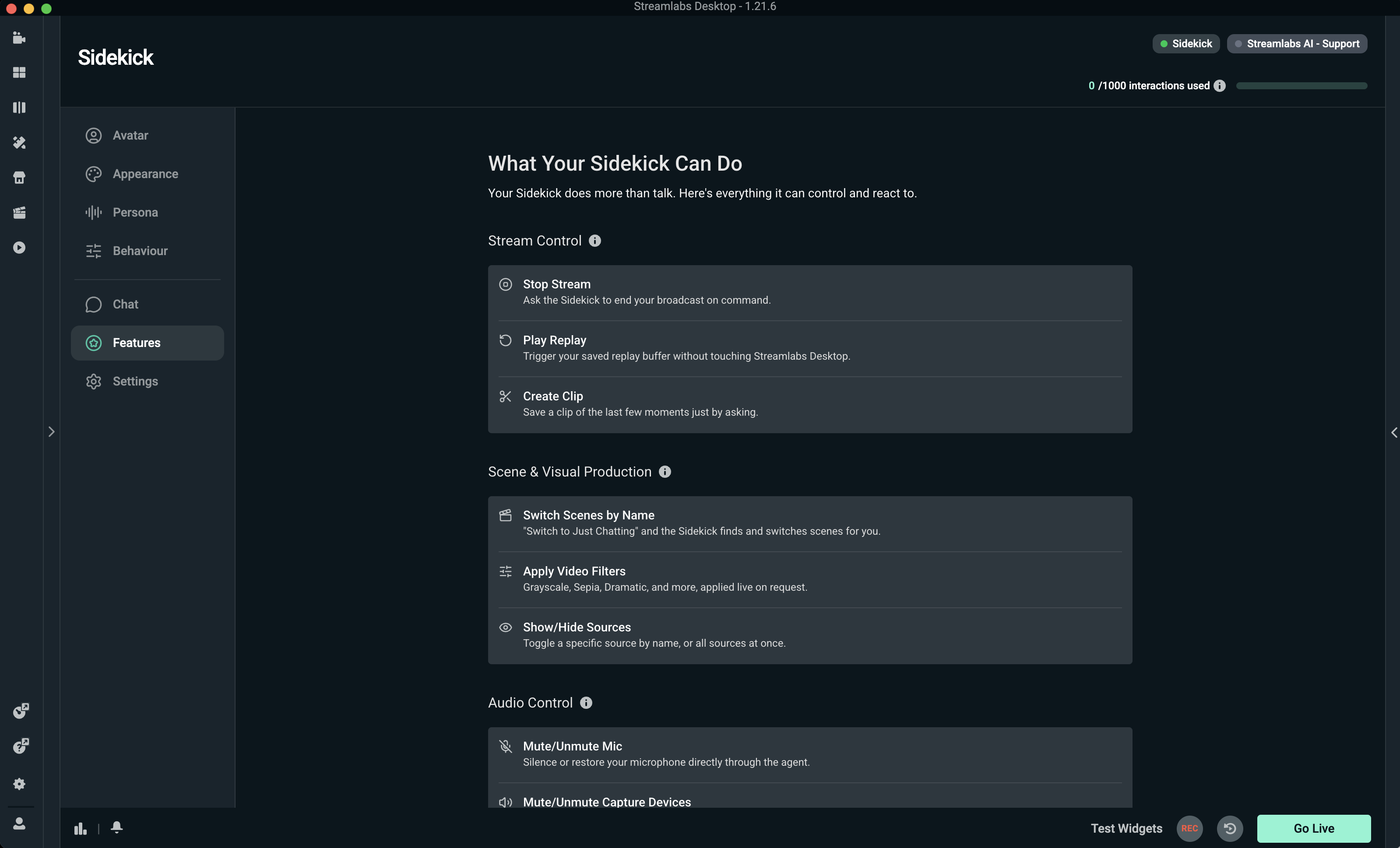Viewport: 1400px width, 848px height.
Task: Click the Play Replay feature title
Action: pyautogui.click(x=555, y=340)
